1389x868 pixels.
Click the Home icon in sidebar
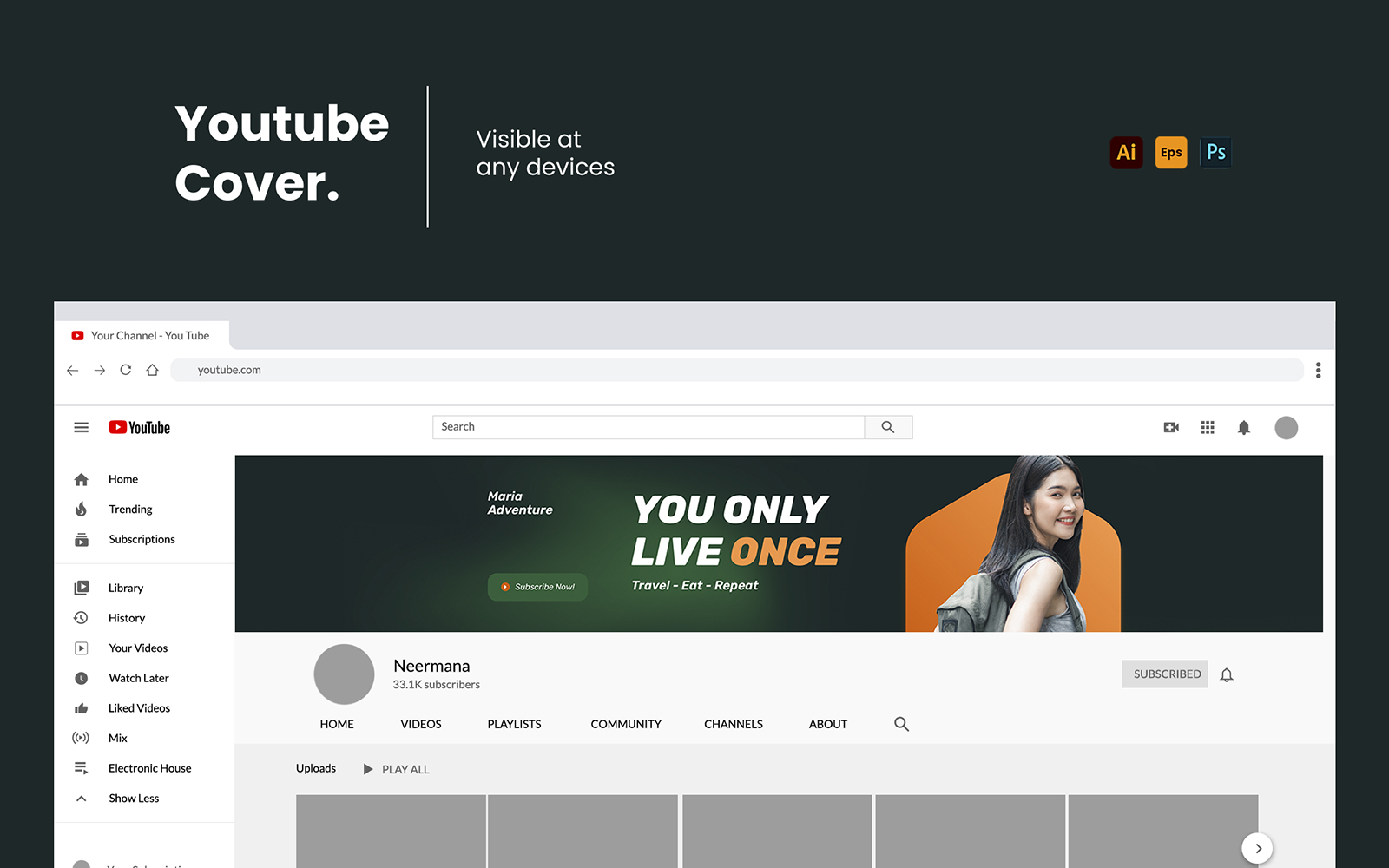(82, 479)
